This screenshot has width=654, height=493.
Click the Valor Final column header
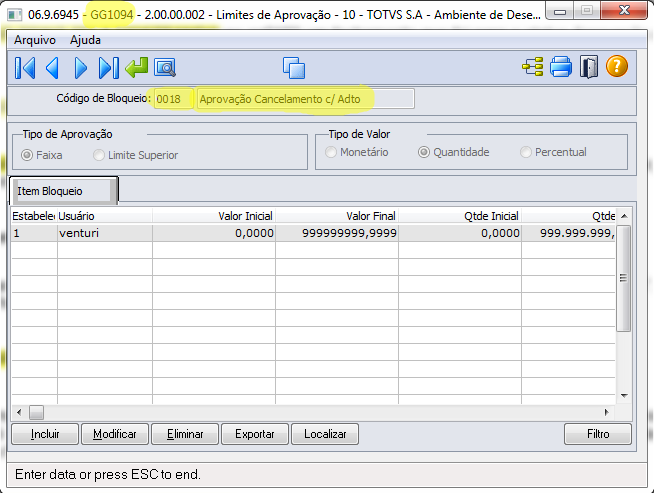337,216
